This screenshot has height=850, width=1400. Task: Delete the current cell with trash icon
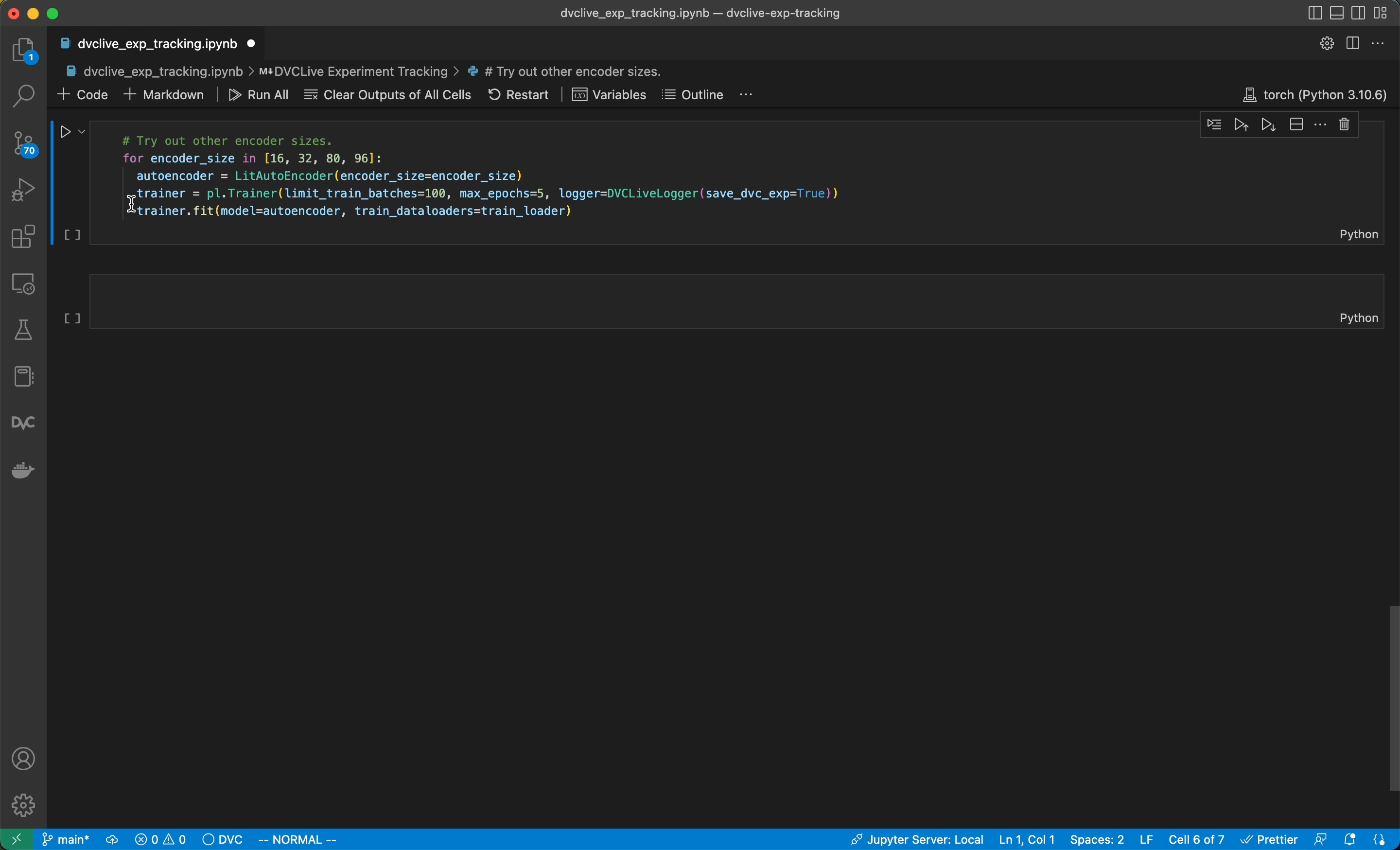point(1344,124)
